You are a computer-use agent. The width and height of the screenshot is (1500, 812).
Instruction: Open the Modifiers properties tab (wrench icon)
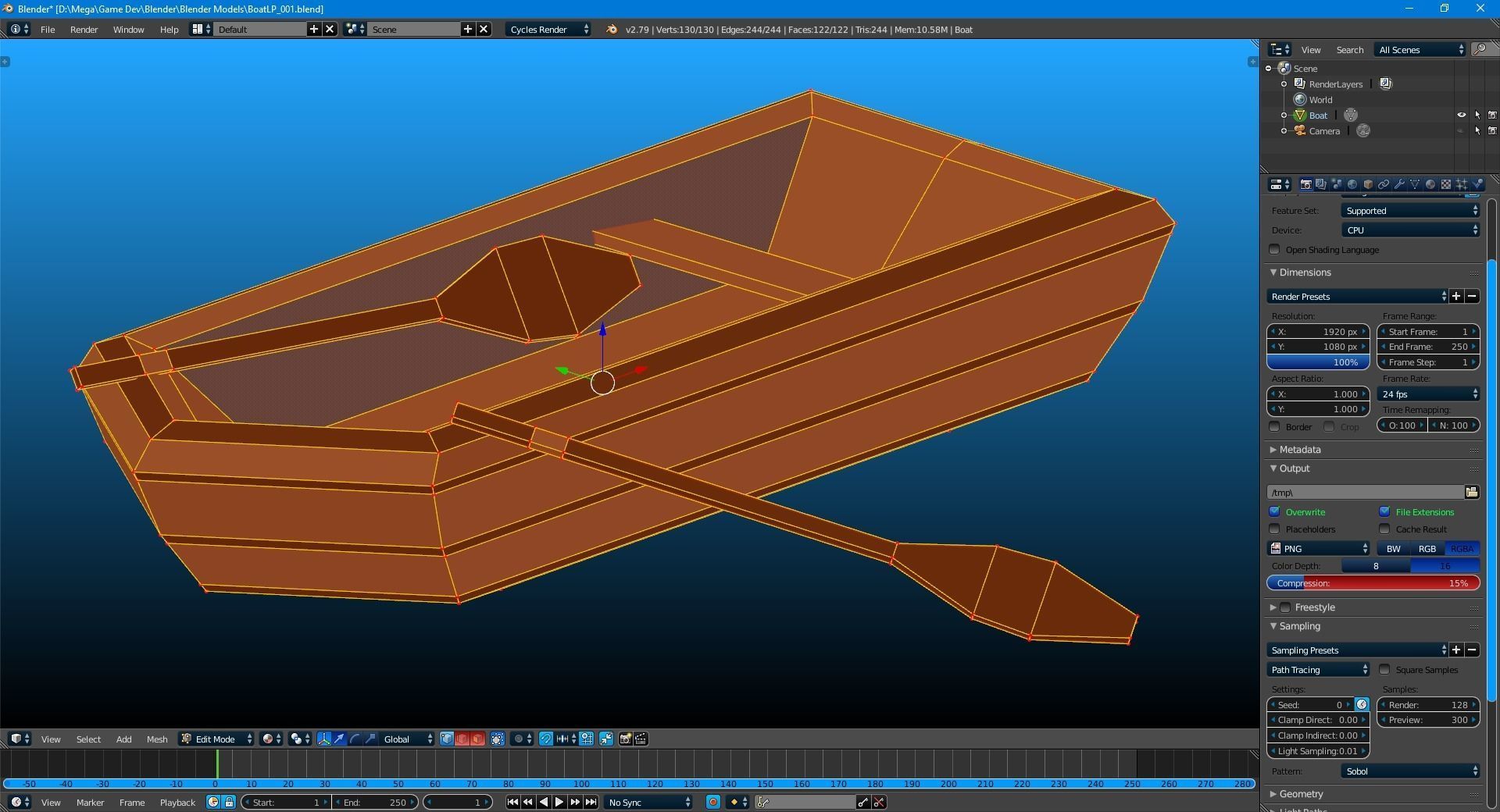click(x=1399, y=184)
